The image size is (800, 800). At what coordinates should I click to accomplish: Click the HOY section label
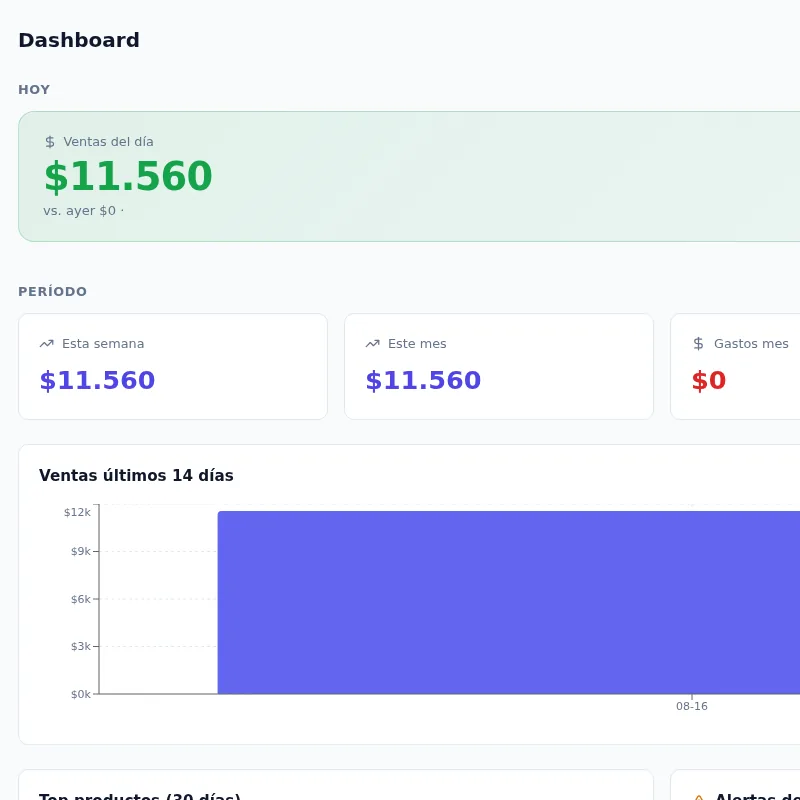[34, 90]
